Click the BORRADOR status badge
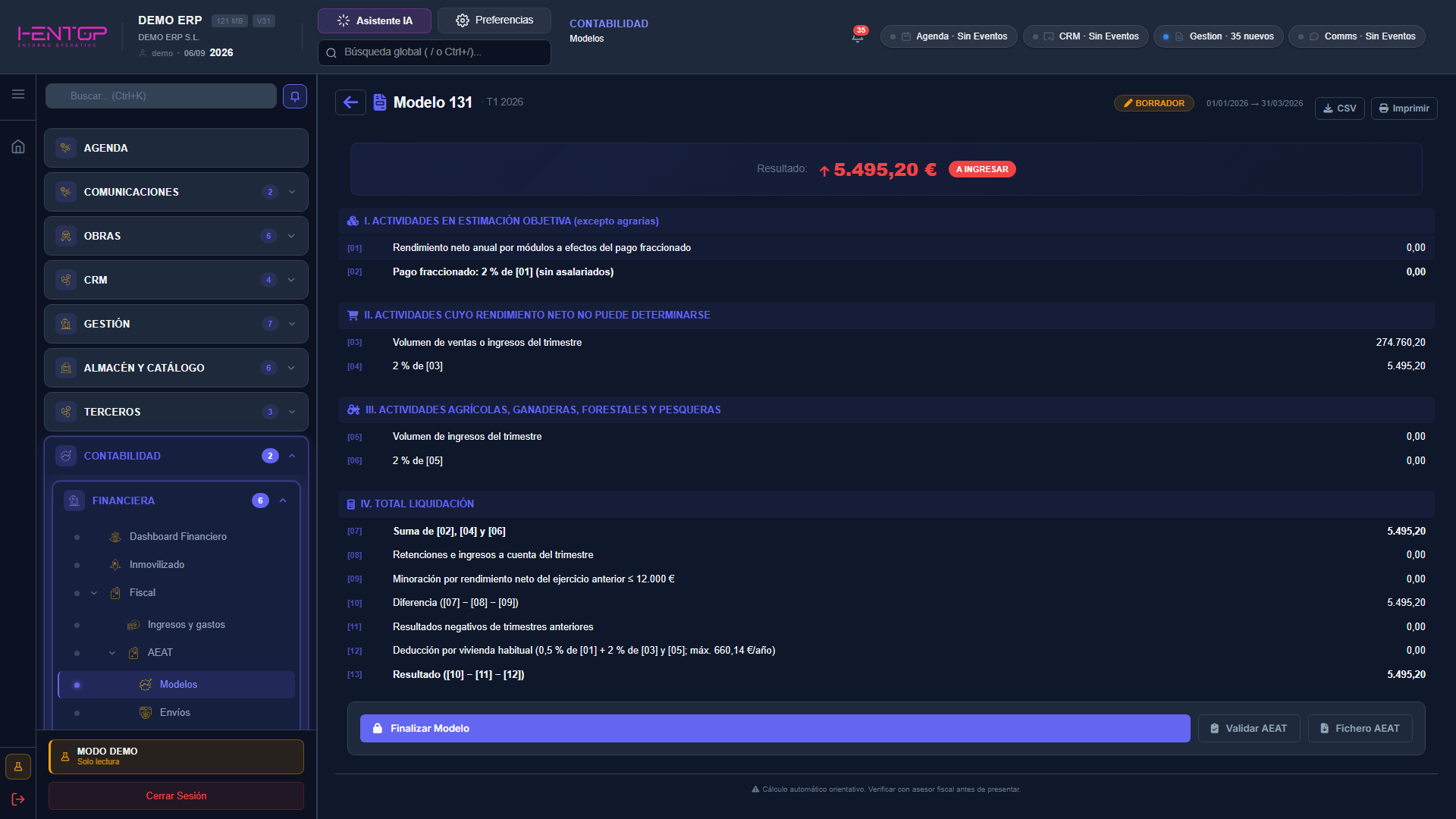This screenshot has width=1456, height=819. pyautogui.click(x=1154, y=103)
